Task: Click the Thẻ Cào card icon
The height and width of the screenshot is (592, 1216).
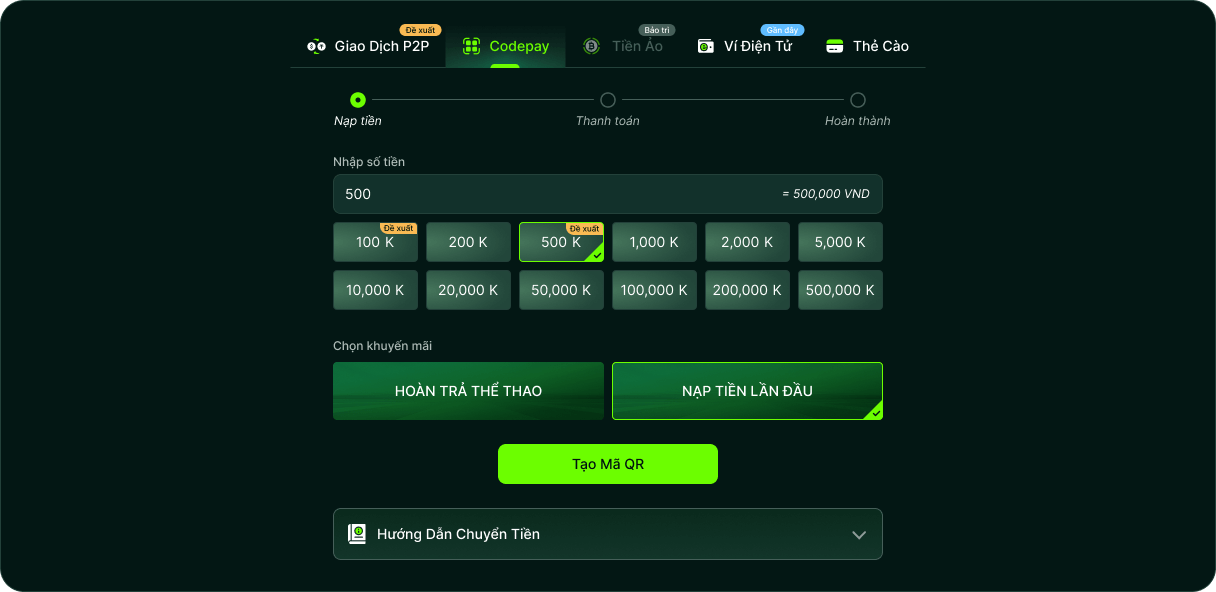Action: point(835,46)
